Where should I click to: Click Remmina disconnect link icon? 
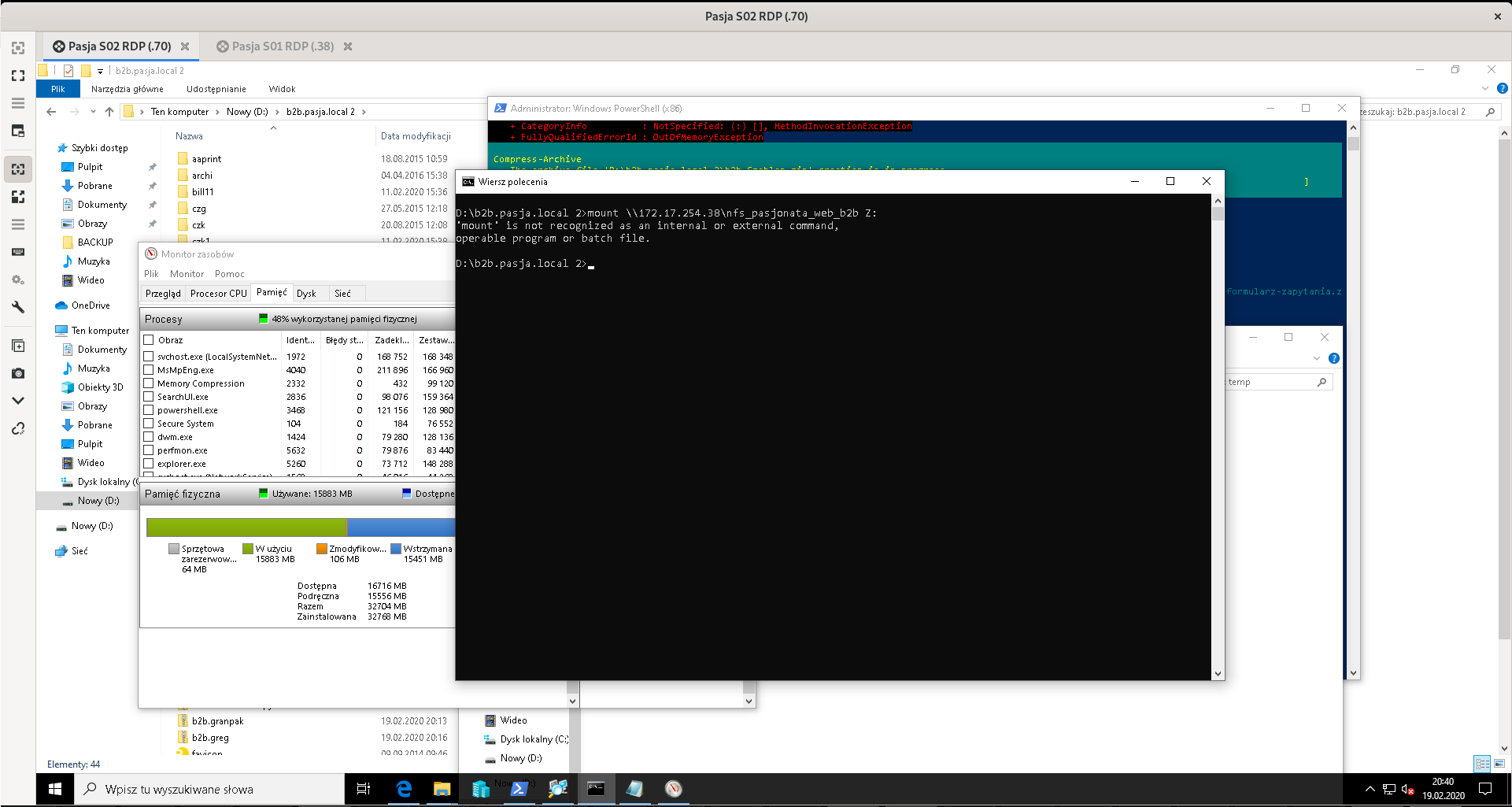[x=18, y=428]
